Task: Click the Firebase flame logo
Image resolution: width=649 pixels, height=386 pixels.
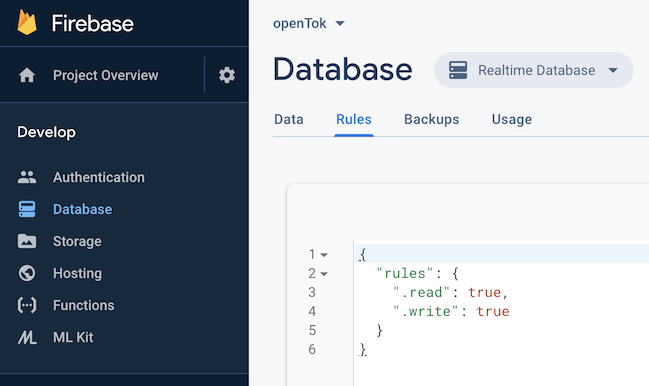Action: click(27, 23)
